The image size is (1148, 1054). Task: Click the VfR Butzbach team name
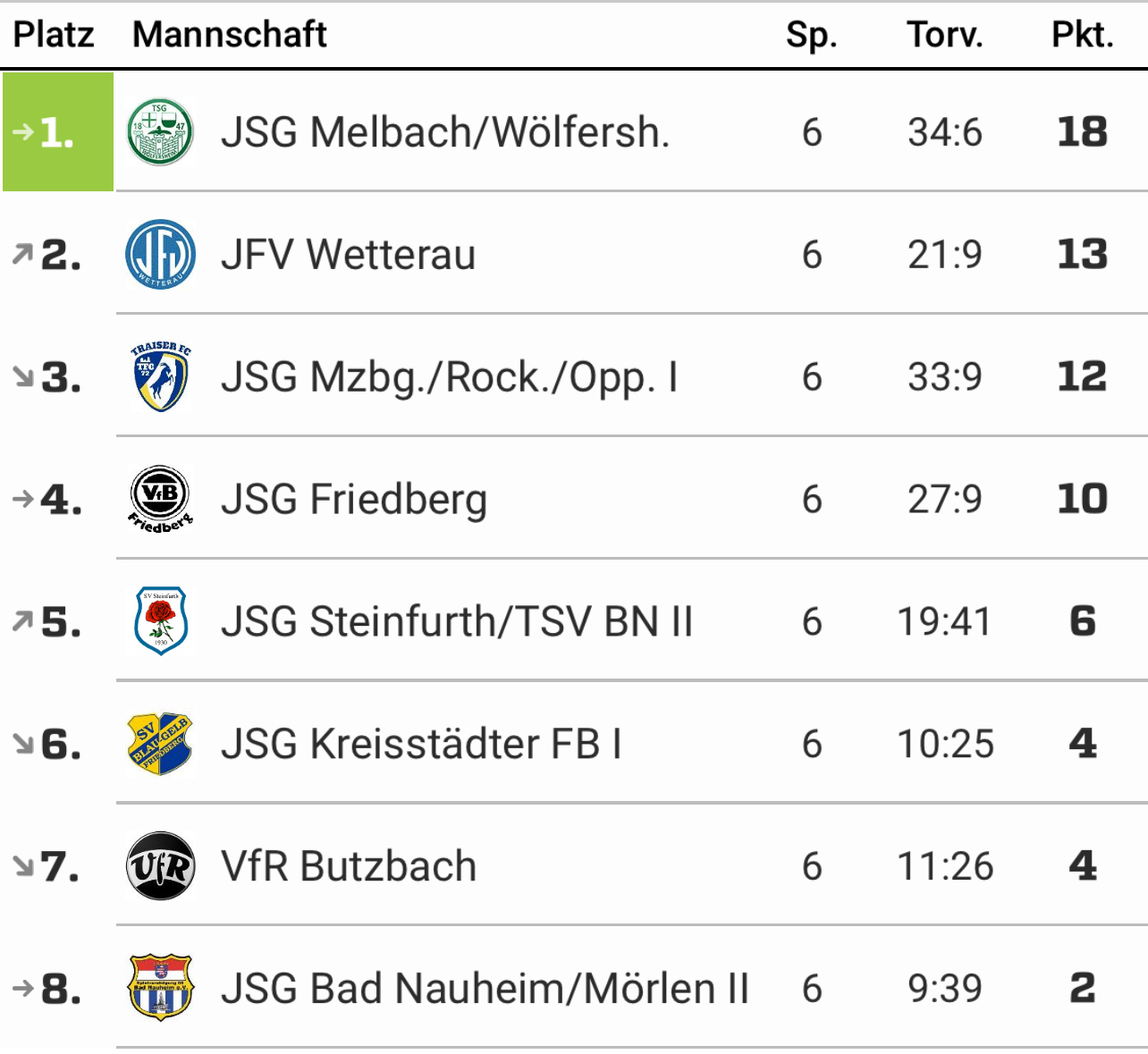click(349, 865)
